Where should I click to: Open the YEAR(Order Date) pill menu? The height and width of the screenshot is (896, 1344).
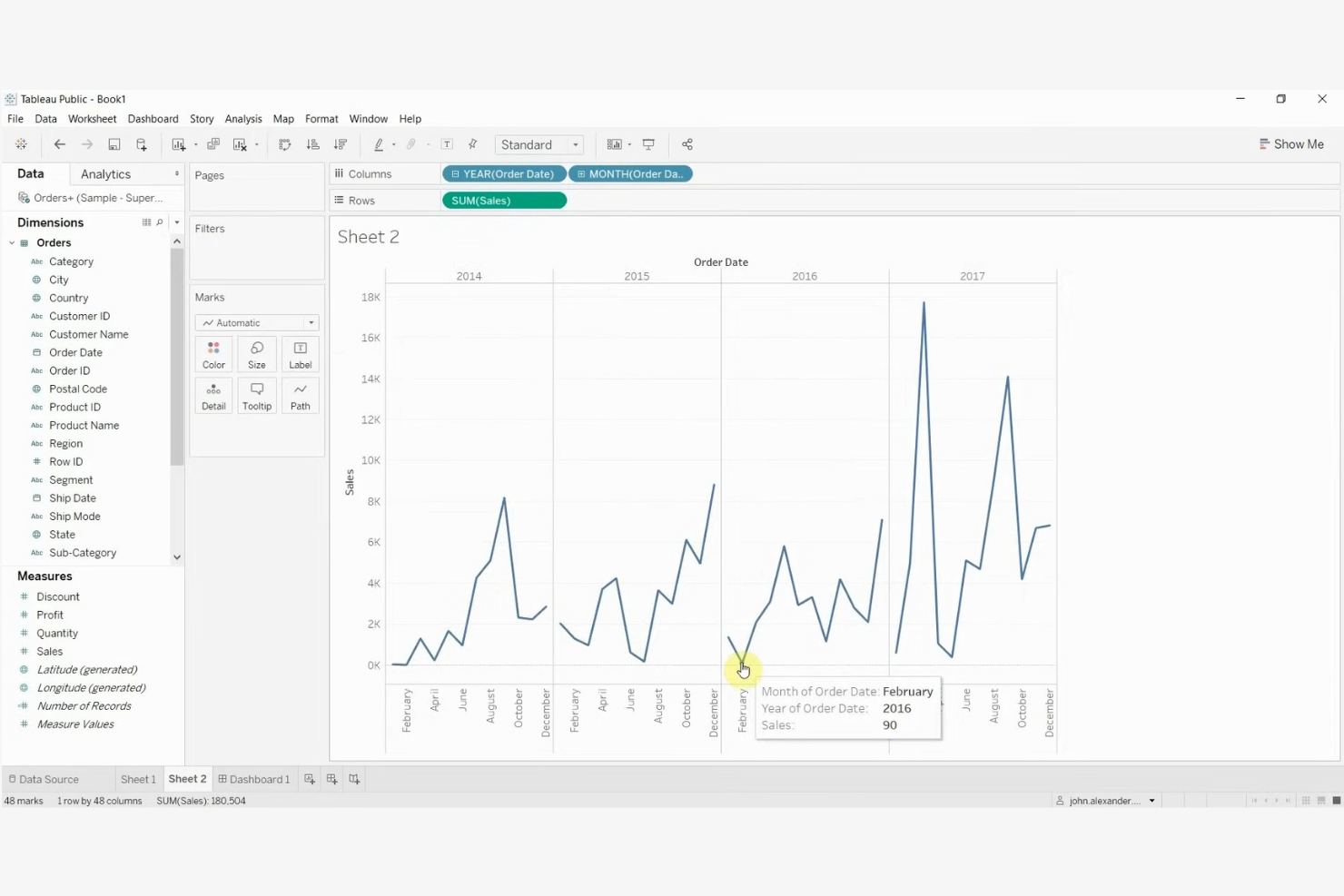pos(555,173)
